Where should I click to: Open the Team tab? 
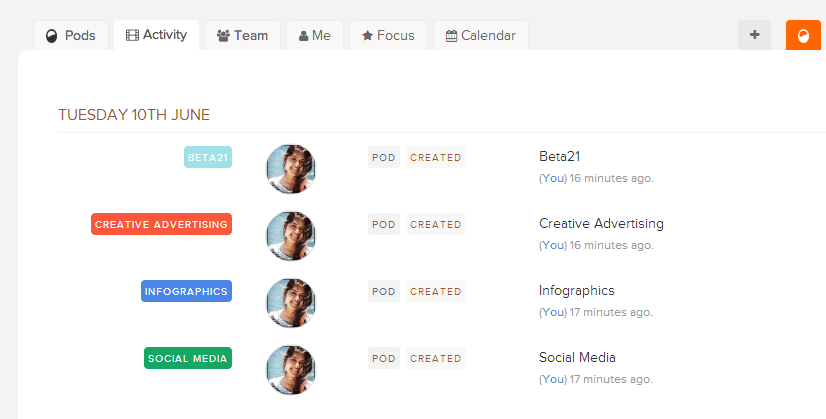pyautogui.click(x=242, y=35)
